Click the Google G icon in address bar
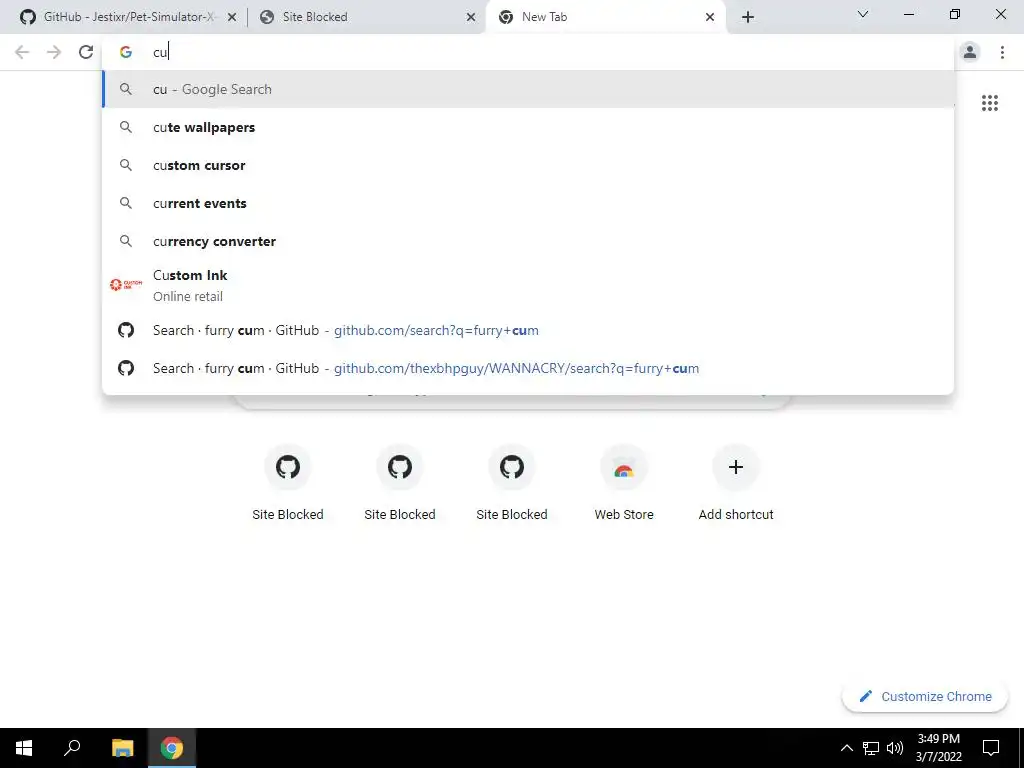The image size is (1024, 768). click(x=126, y=52)
